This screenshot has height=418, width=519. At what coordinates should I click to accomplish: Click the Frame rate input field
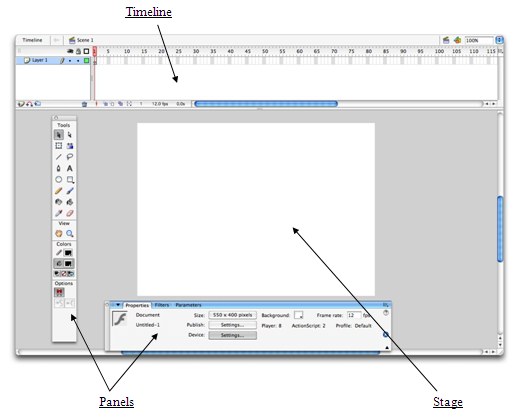tap(353, 315)
